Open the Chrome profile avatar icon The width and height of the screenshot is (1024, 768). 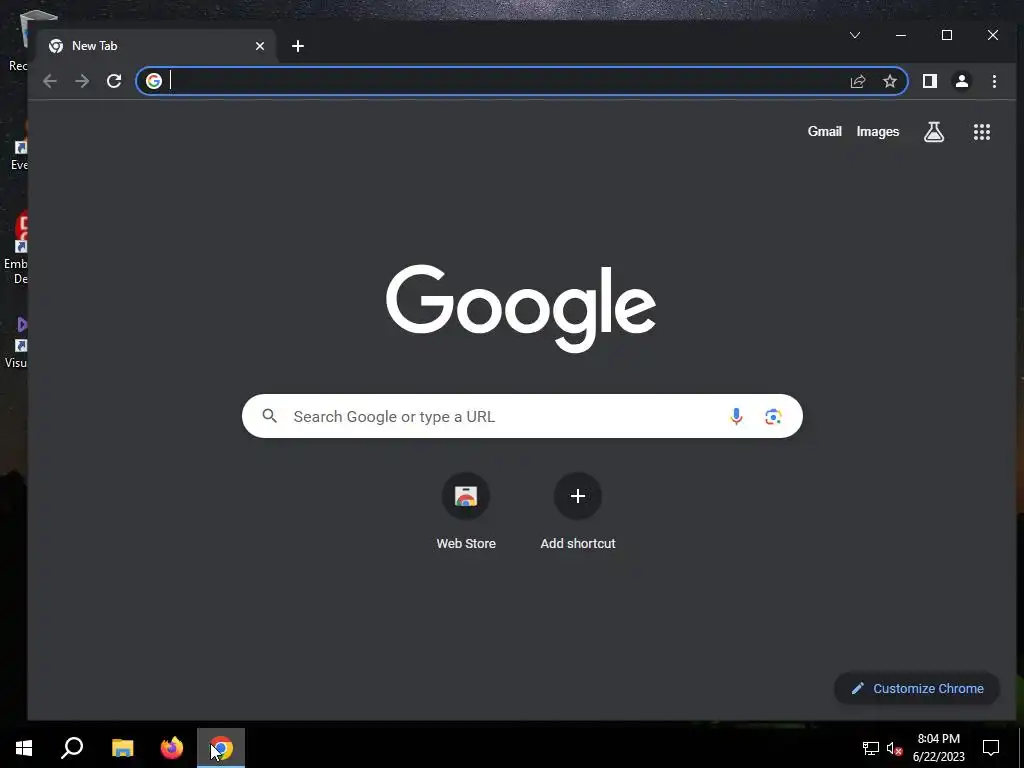pos(962,81)
